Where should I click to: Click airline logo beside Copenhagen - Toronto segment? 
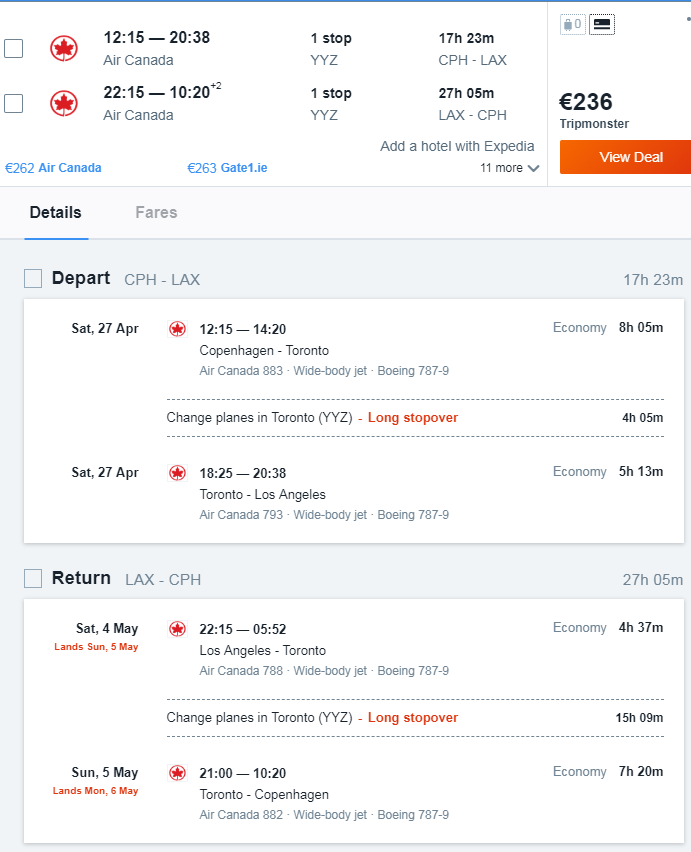177,329
